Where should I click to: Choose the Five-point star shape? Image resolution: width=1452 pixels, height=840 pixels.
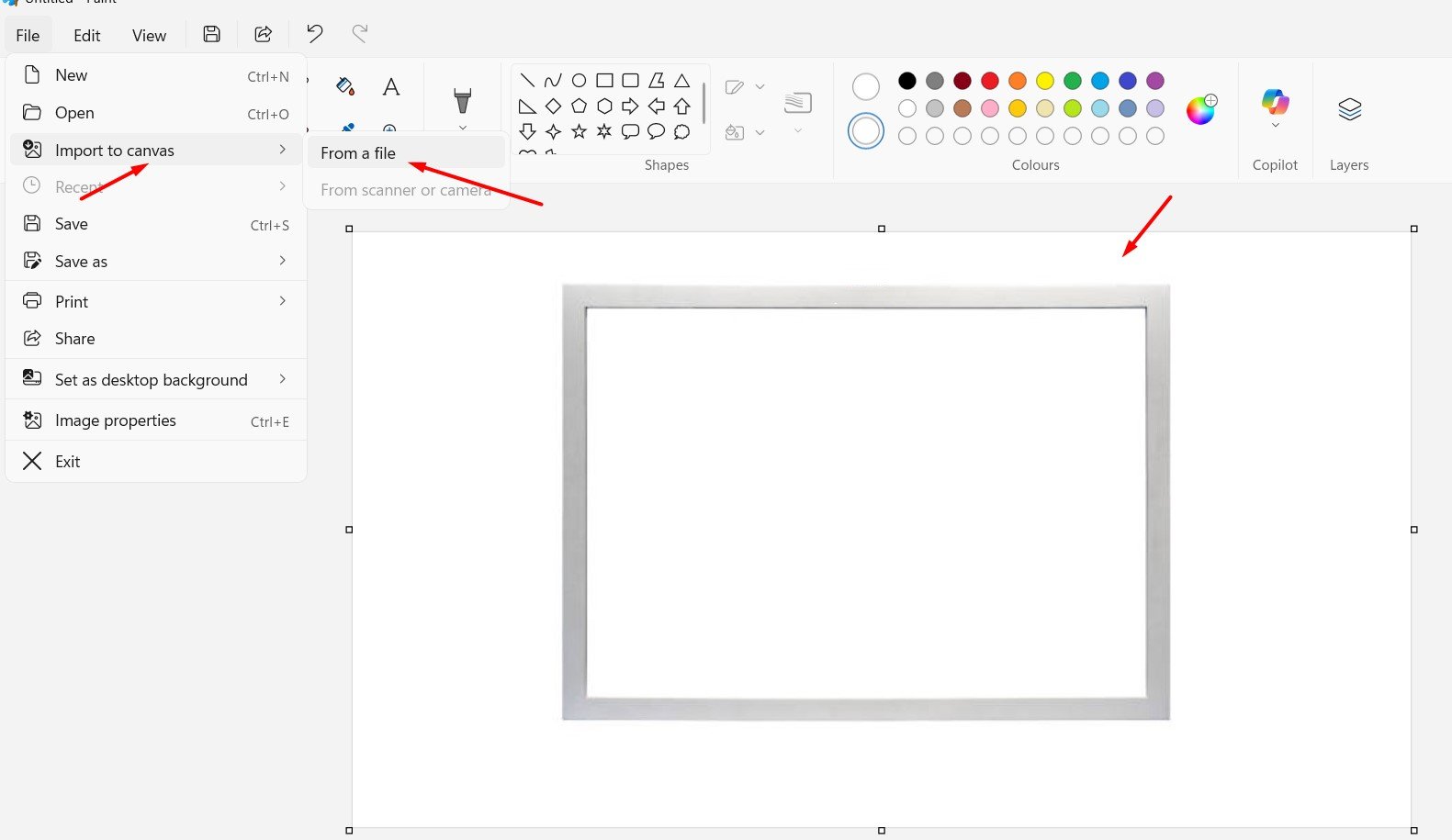[579, 131]
